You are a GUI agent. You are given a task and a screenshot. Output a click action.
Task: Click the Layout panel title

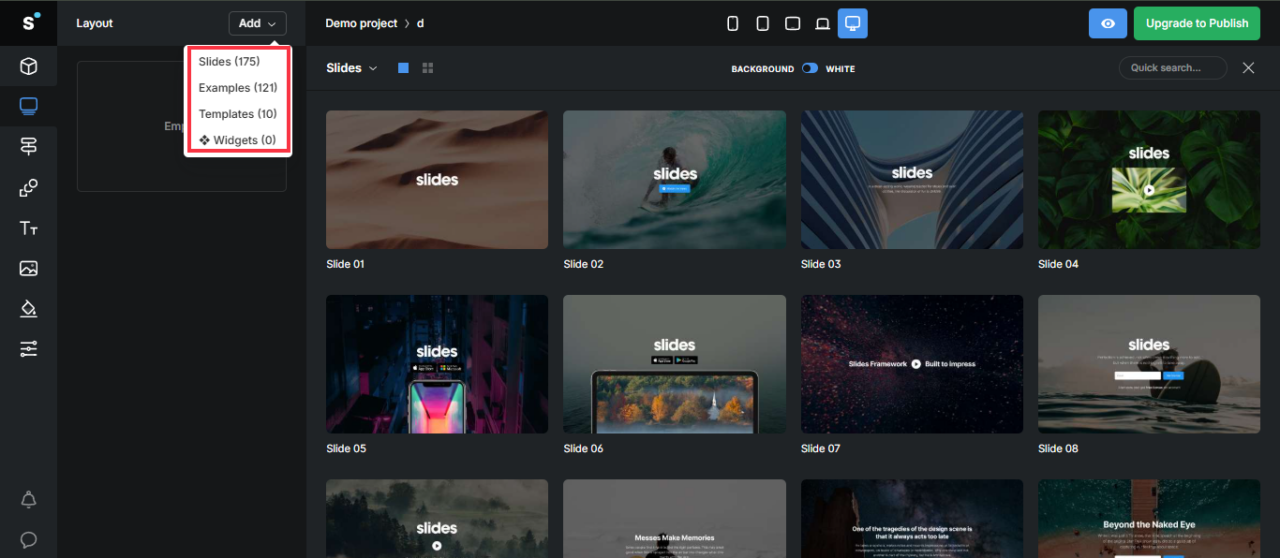click(x=95, y=23)
